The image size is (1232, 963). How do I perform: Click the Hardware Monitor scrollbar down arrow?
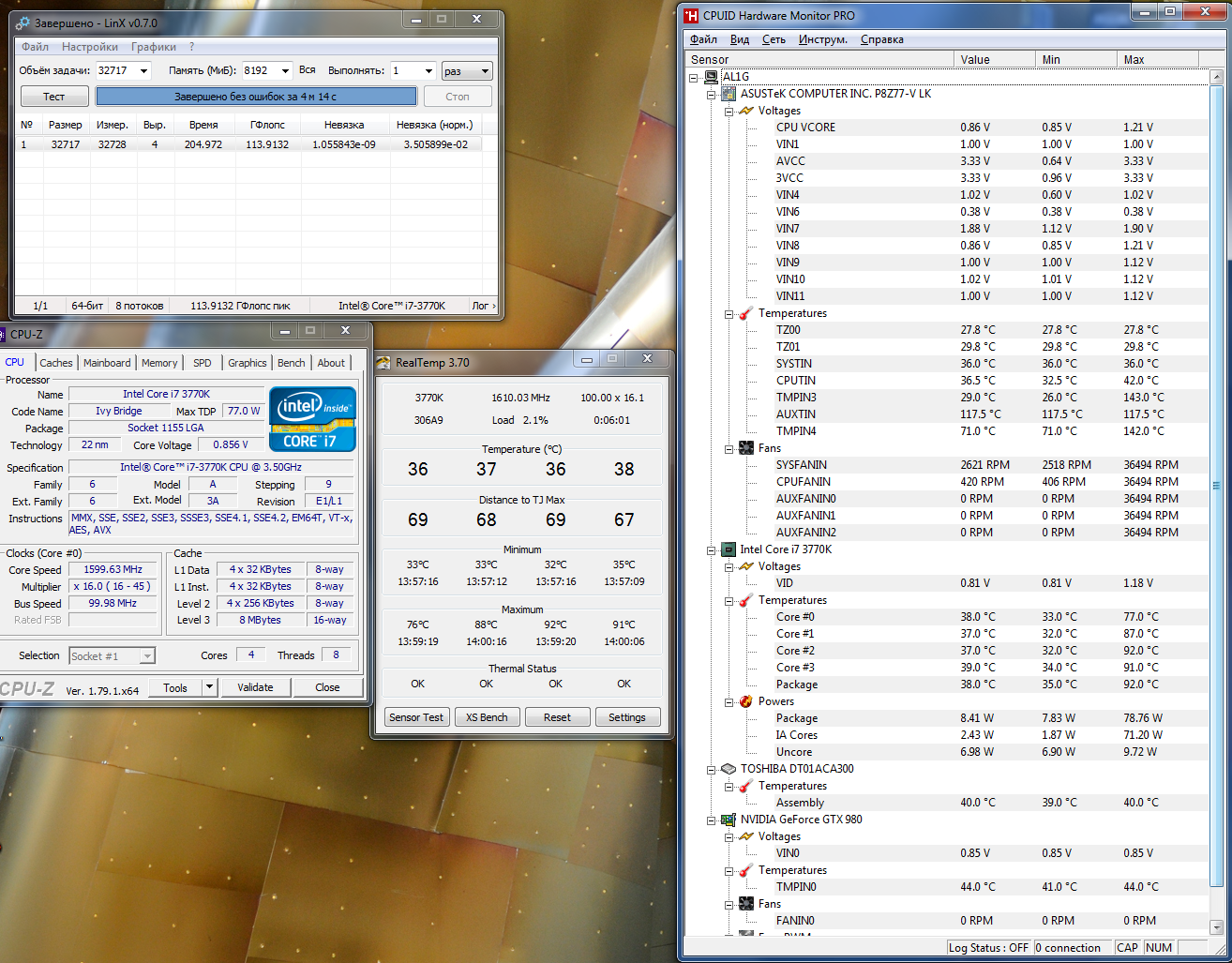coord(1217,927)
